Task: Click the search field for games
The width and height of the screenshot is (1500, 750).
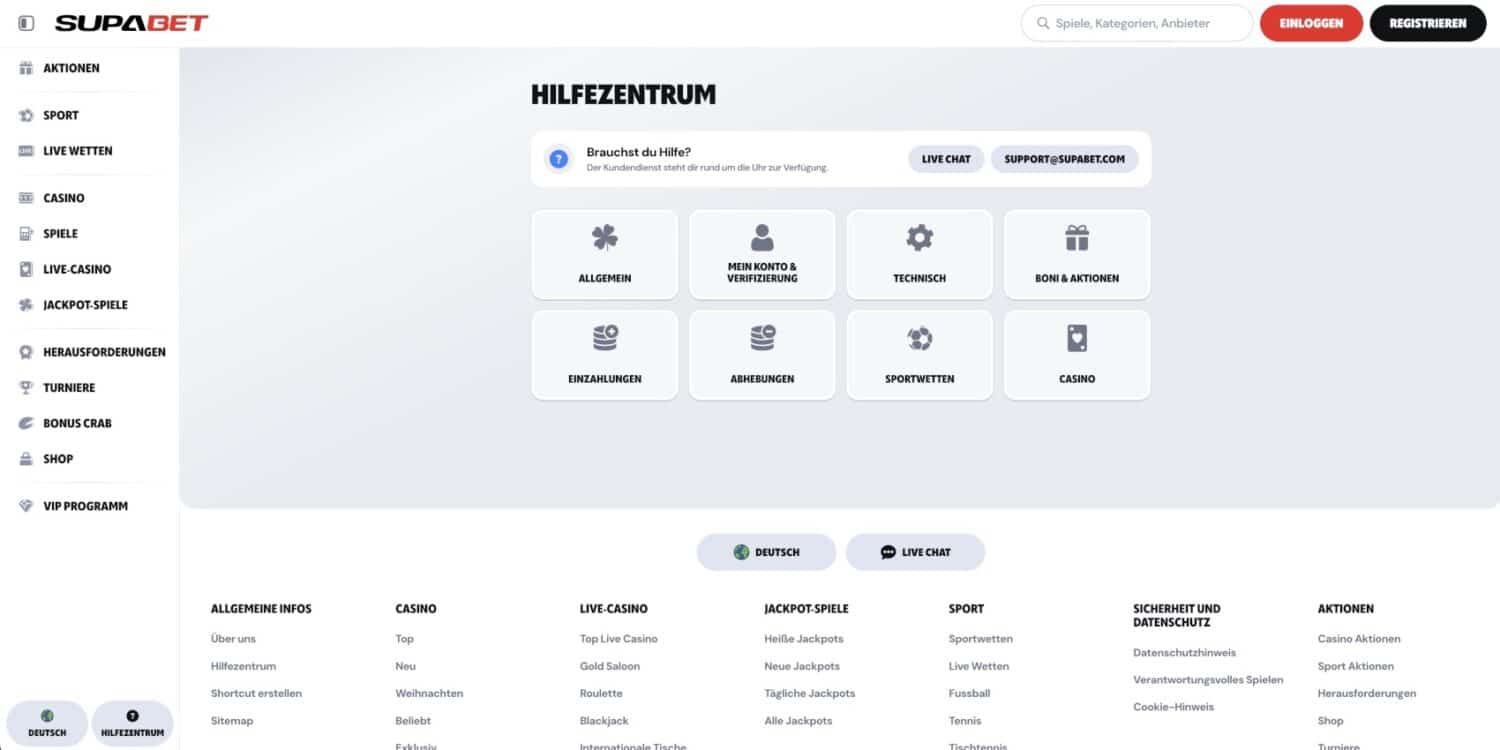Action: coord(1140,23)
